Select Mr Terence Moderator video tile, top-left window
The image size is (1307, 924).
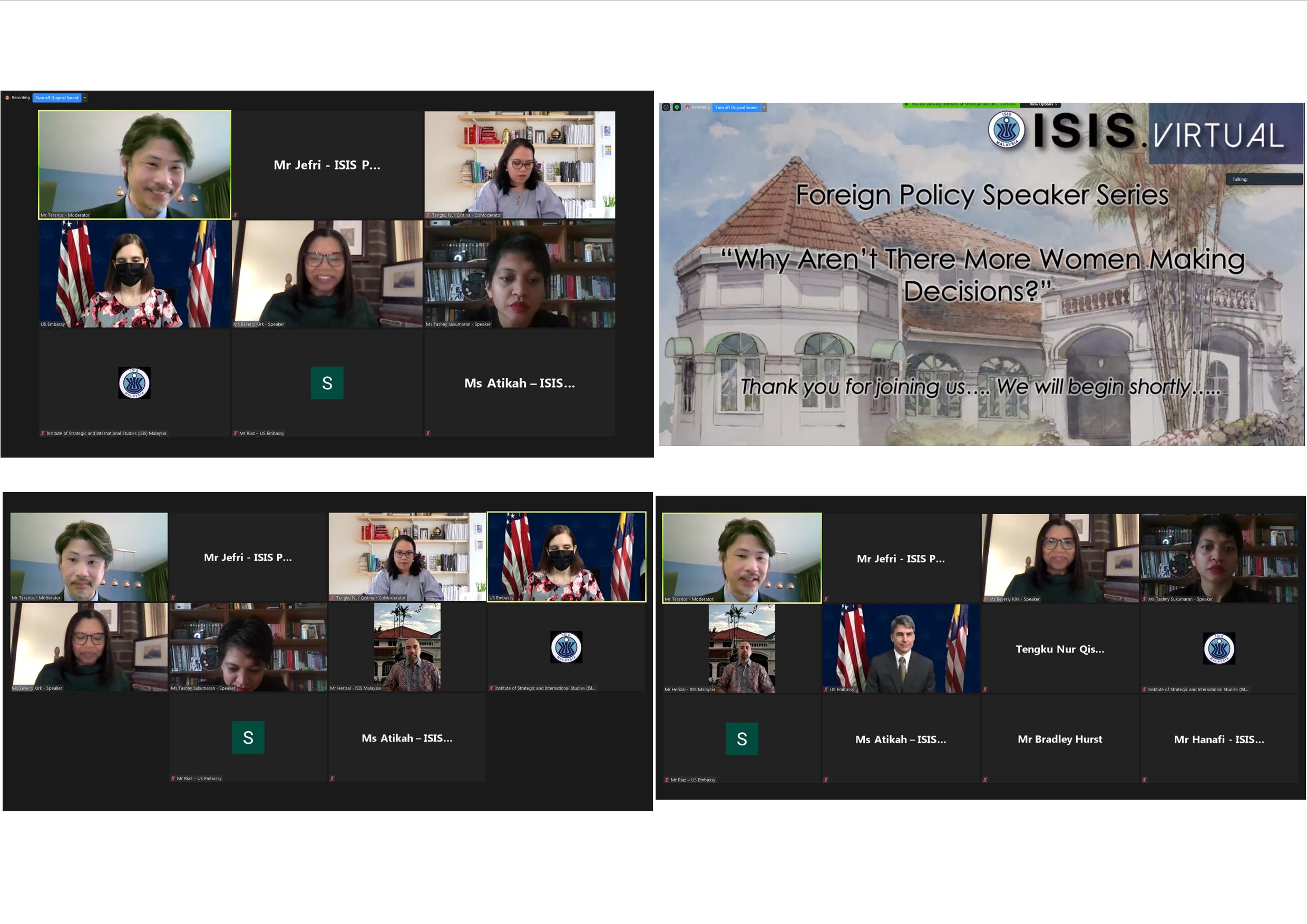point(135,164)
